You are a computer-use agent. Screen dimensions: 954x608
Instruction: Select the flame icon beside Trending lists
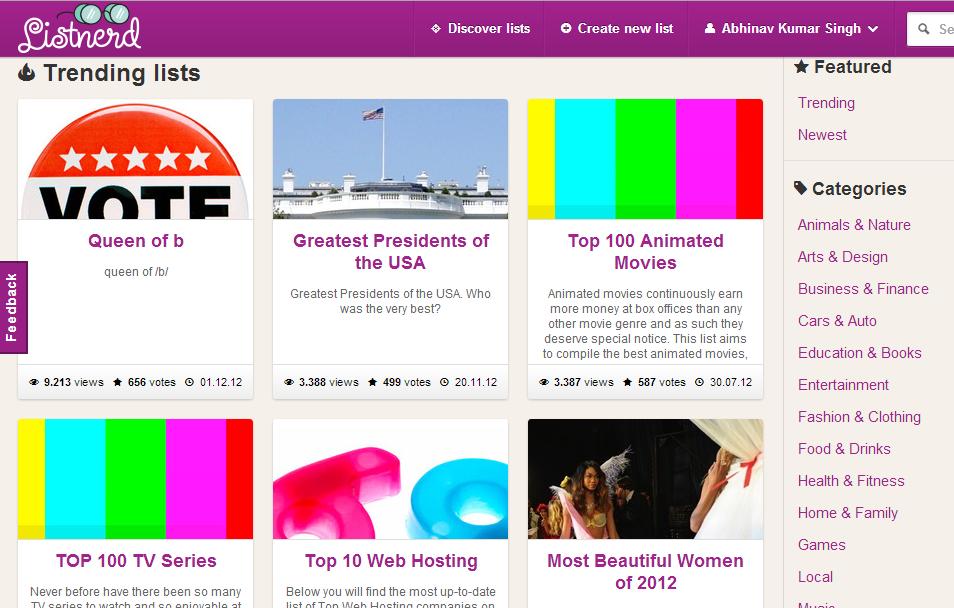[26, 72]
